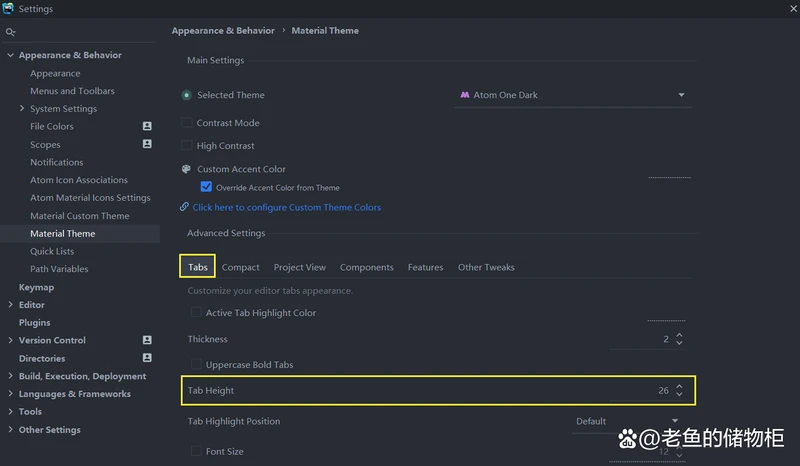Click the configure Custom Theme Colors link
Viewport: 800px width, 466px height.
pos(287,207)
